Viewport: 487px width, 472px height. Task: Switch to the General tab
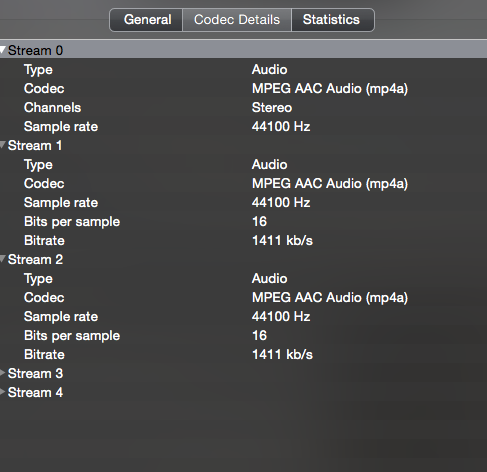(x=146, y=20)
